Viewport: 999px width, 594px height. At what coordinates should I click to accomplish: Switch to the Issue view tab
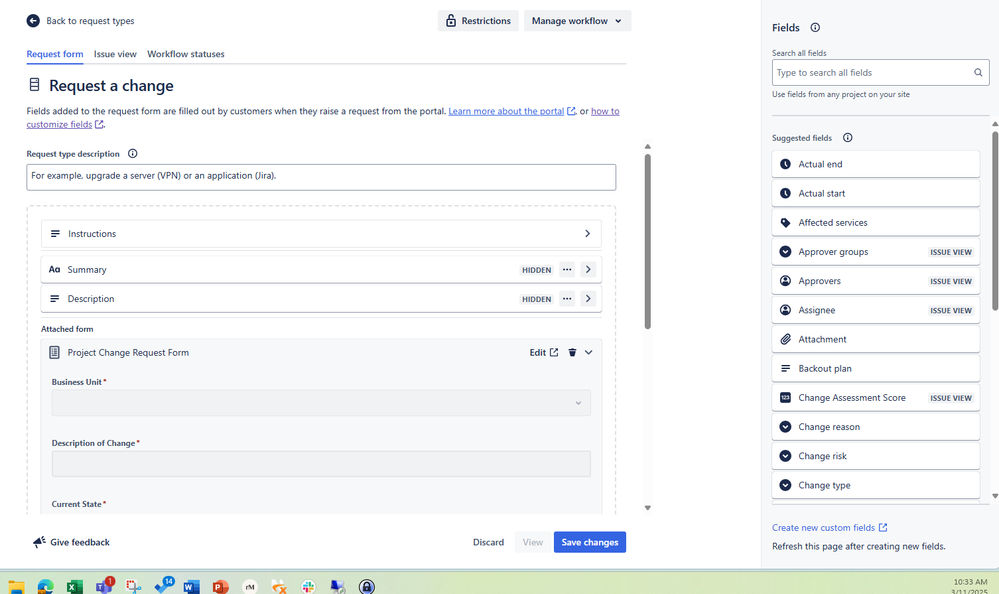(114, 54)
